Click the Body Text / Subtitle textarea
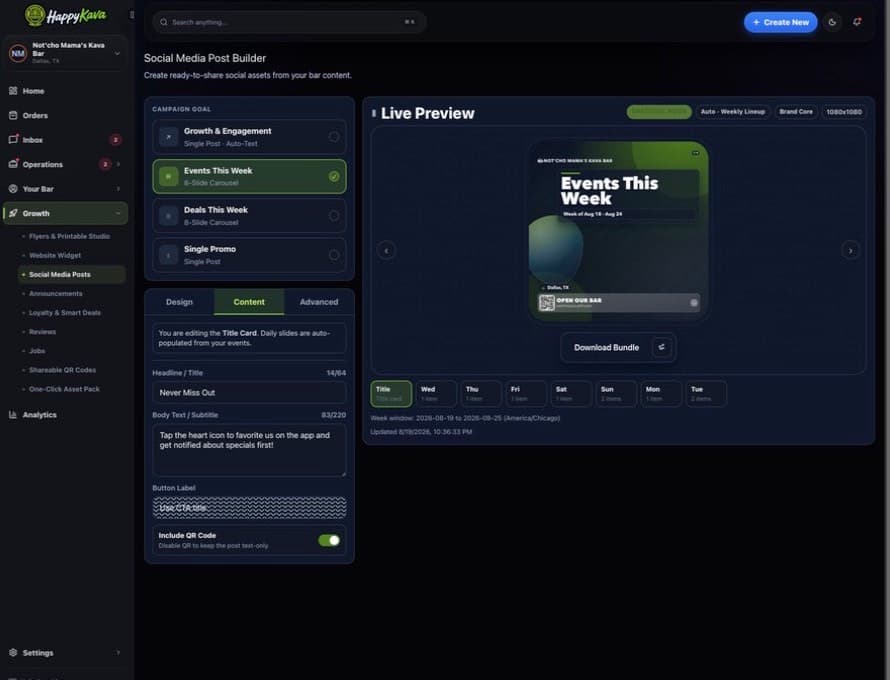 point(249,451)
